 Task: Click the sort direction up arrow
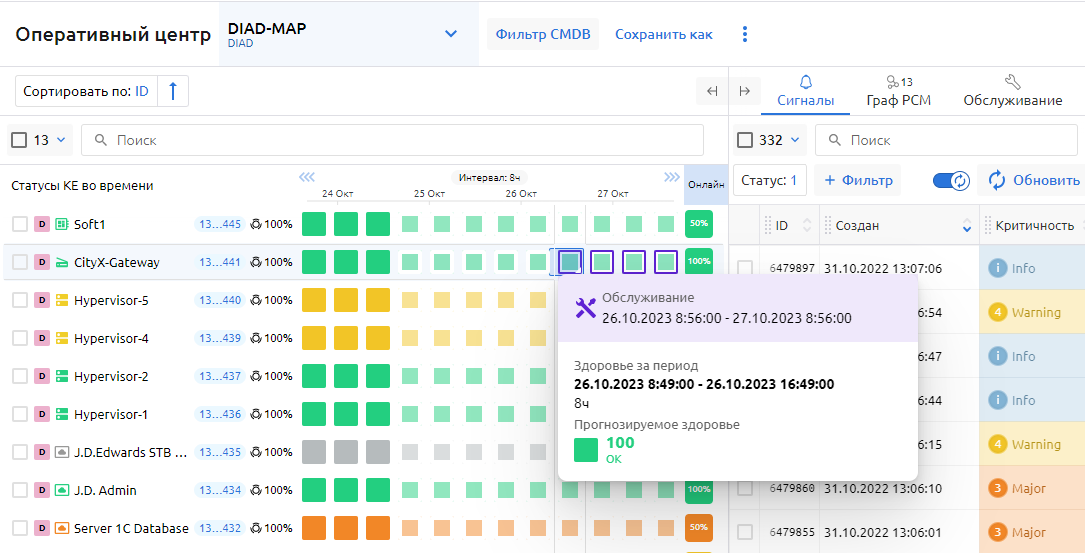click(x=172, y=91)
